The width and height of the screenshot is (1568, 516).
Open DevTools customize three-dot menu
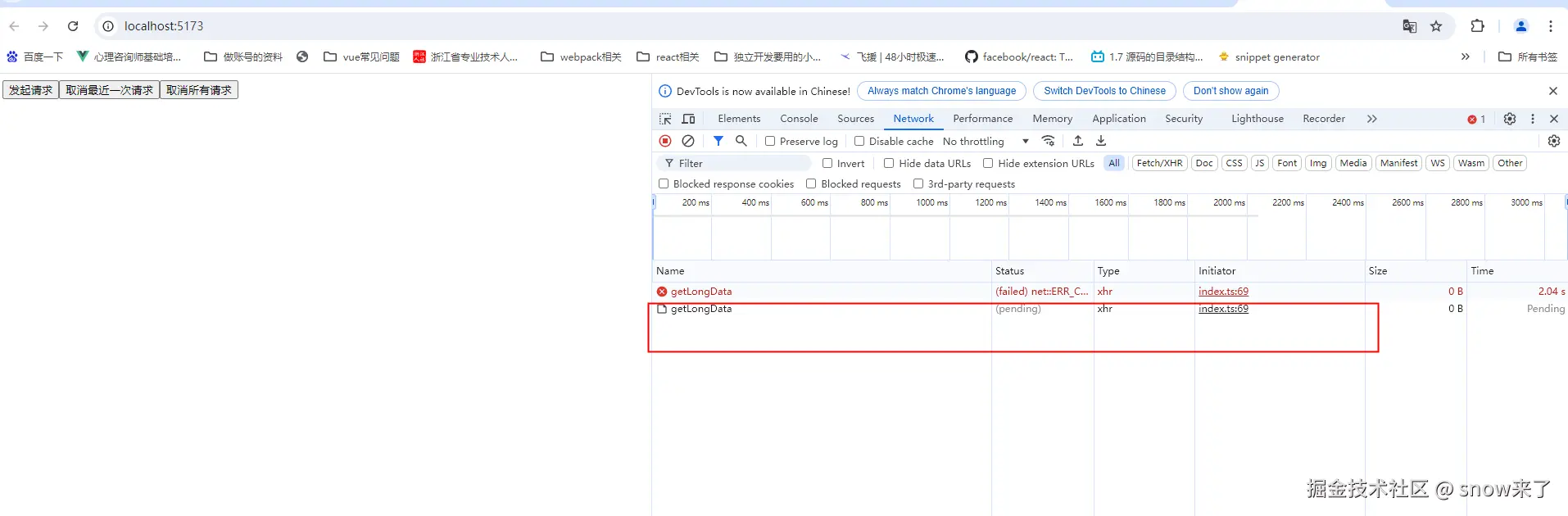(x=1533, y=119)
